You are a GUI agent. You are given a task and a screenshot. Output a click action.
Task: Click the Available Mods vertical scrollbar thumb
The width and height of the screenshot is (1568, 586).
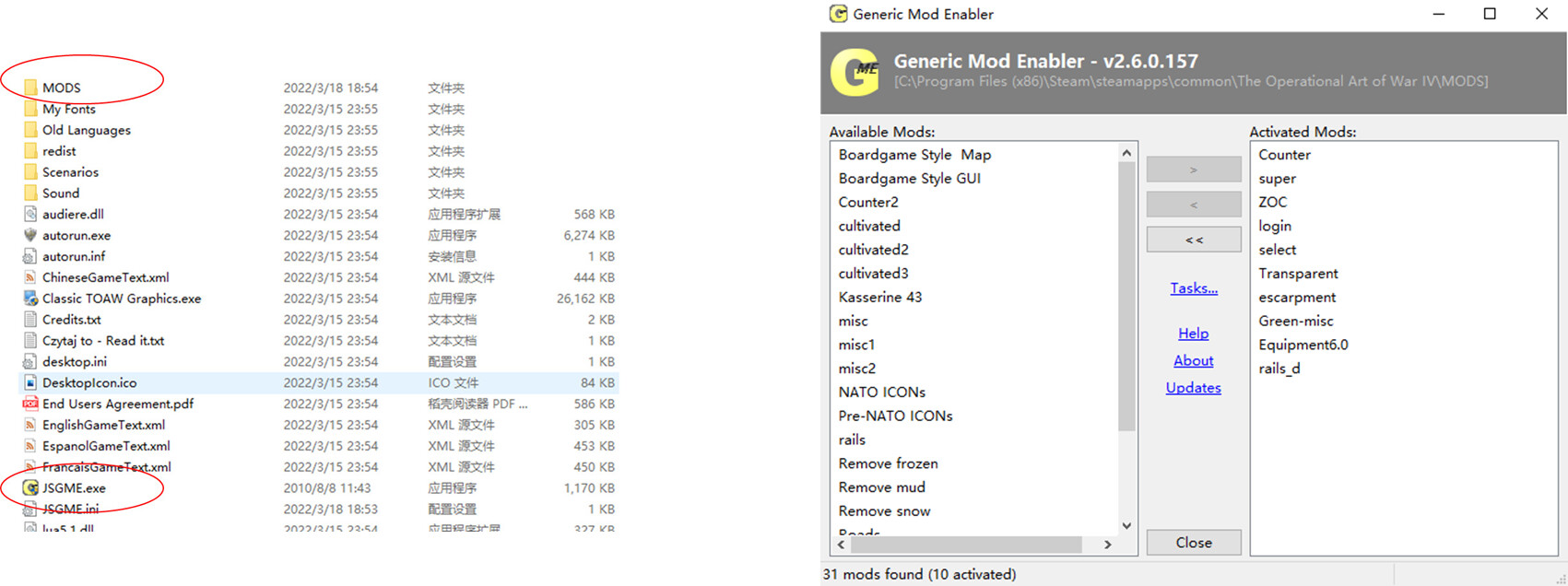pyautogui.click(x=1126, y=297)
